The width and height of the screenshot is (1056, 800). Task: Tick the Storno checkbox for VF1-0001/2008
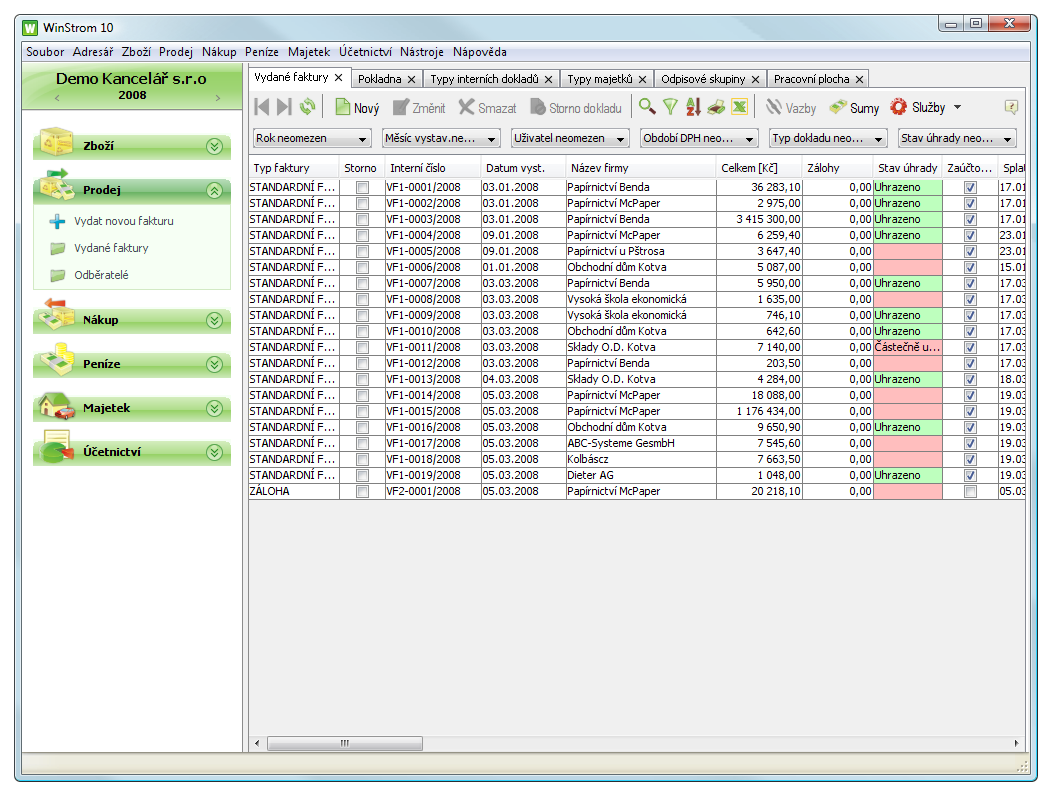[x=362, y=187]
